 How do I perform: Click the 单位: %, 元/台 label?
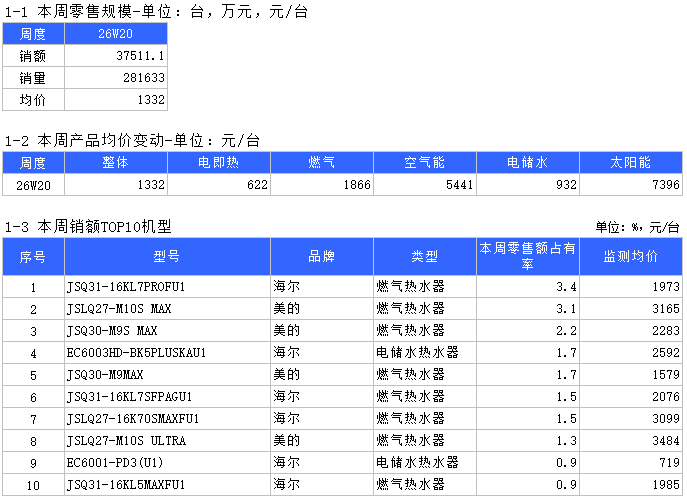click(x=637, y=227)
